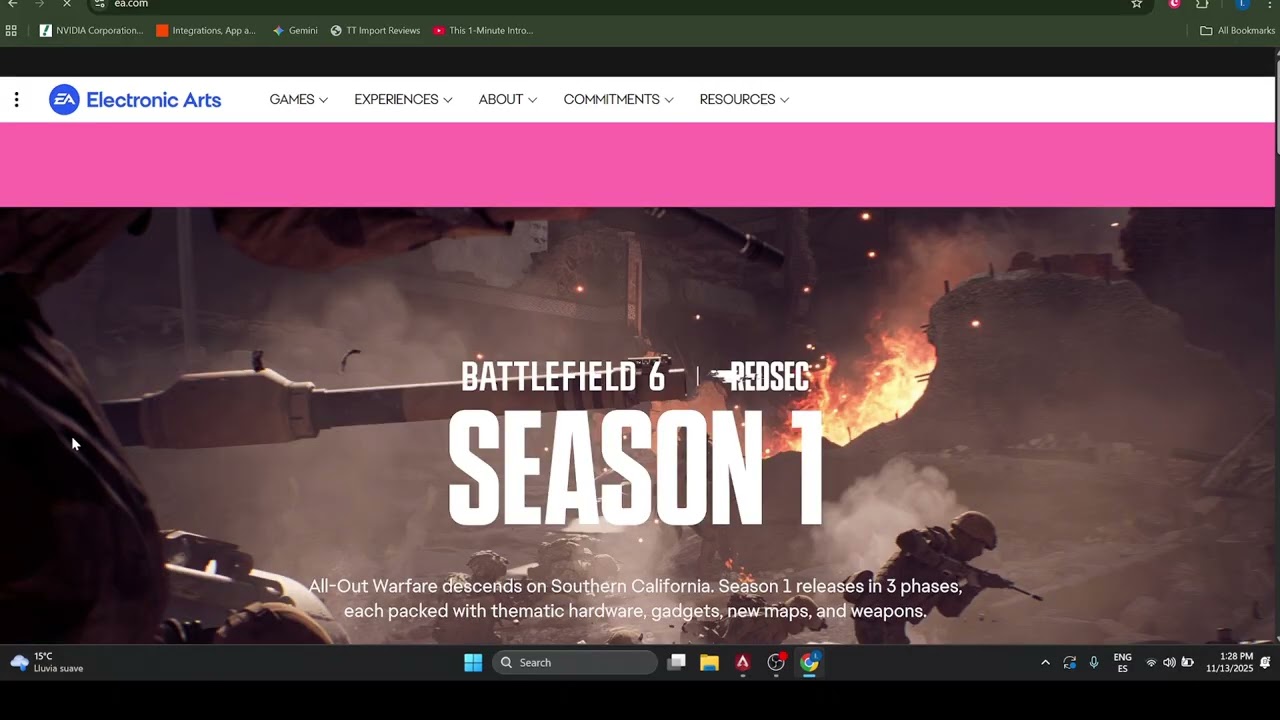
Task: Open Task View from taskbar
Action: [677, 662]
